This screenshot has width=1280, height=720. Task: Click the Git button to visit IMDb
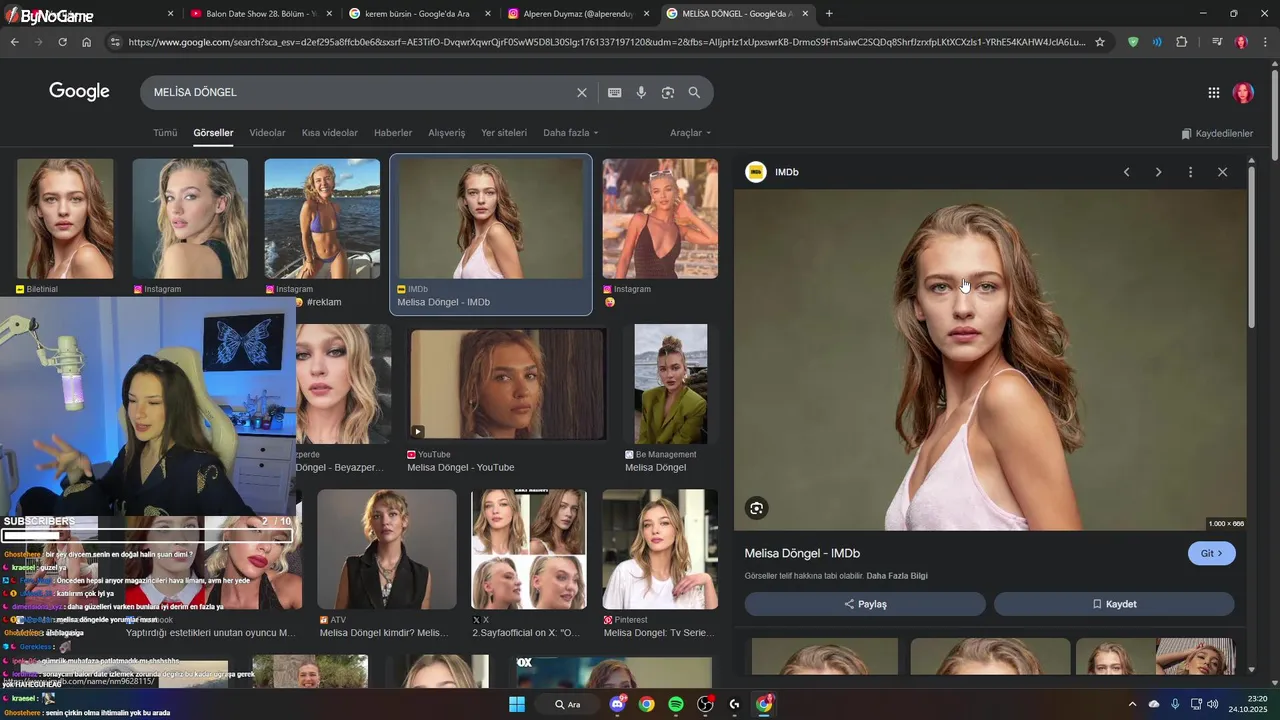[x=1212, y=553]
